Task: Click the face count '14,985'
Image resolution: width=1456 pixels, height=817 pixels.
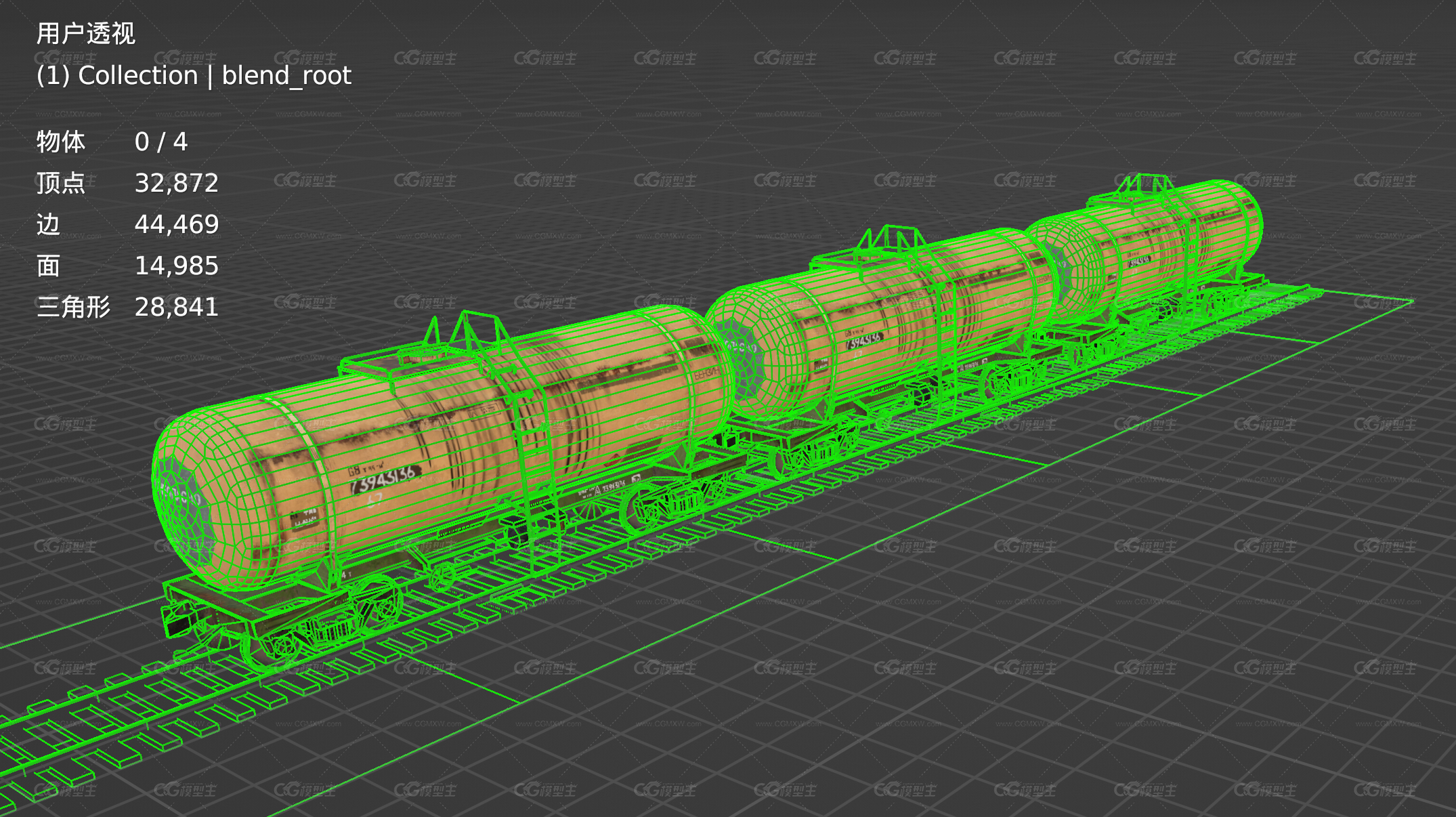Action: [177, 266]
